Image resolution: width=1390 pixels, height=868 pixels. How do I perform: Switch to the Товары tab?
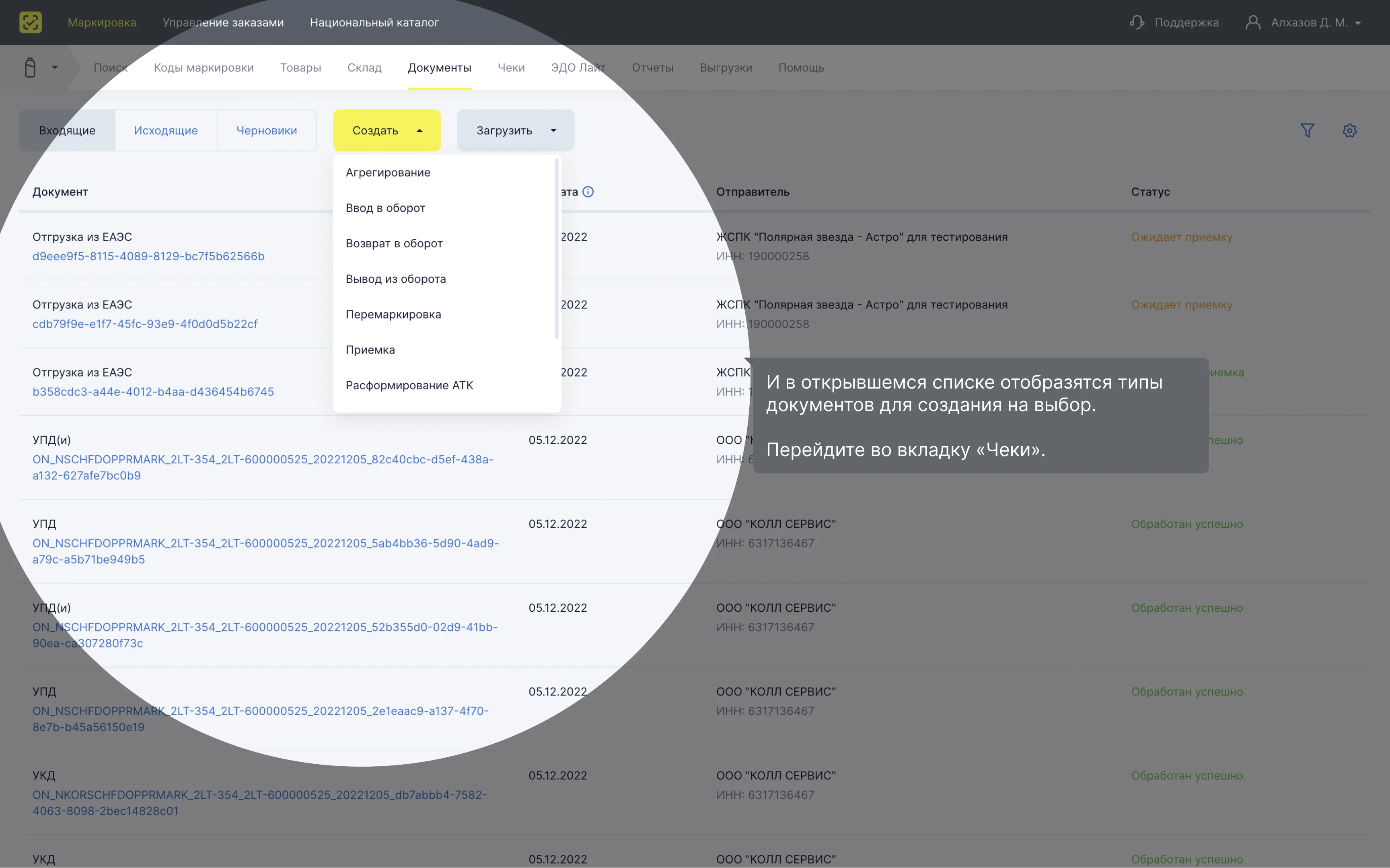[301, 68]
